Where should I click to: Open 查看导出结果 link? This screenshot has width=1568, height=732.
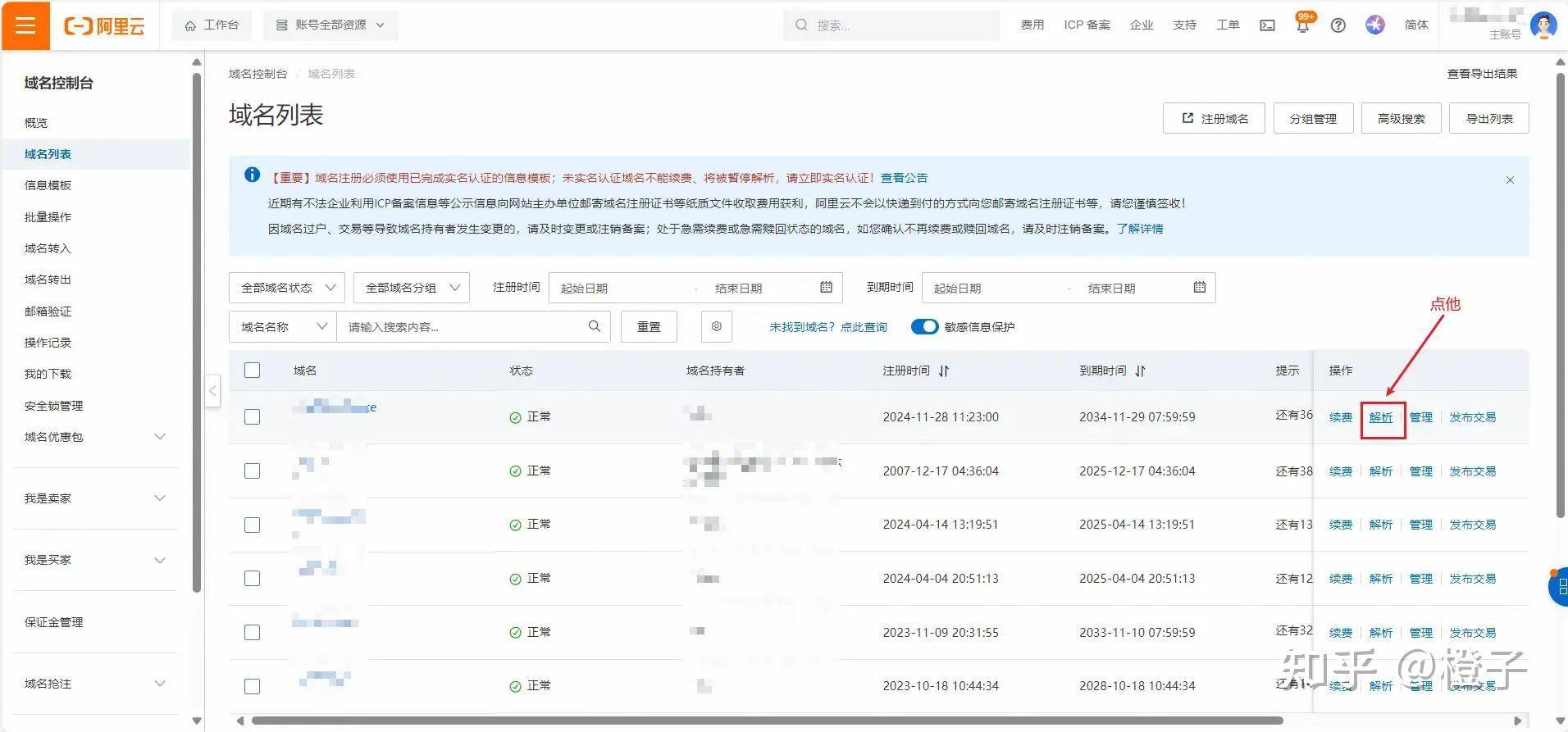[x=1482, y=74]
